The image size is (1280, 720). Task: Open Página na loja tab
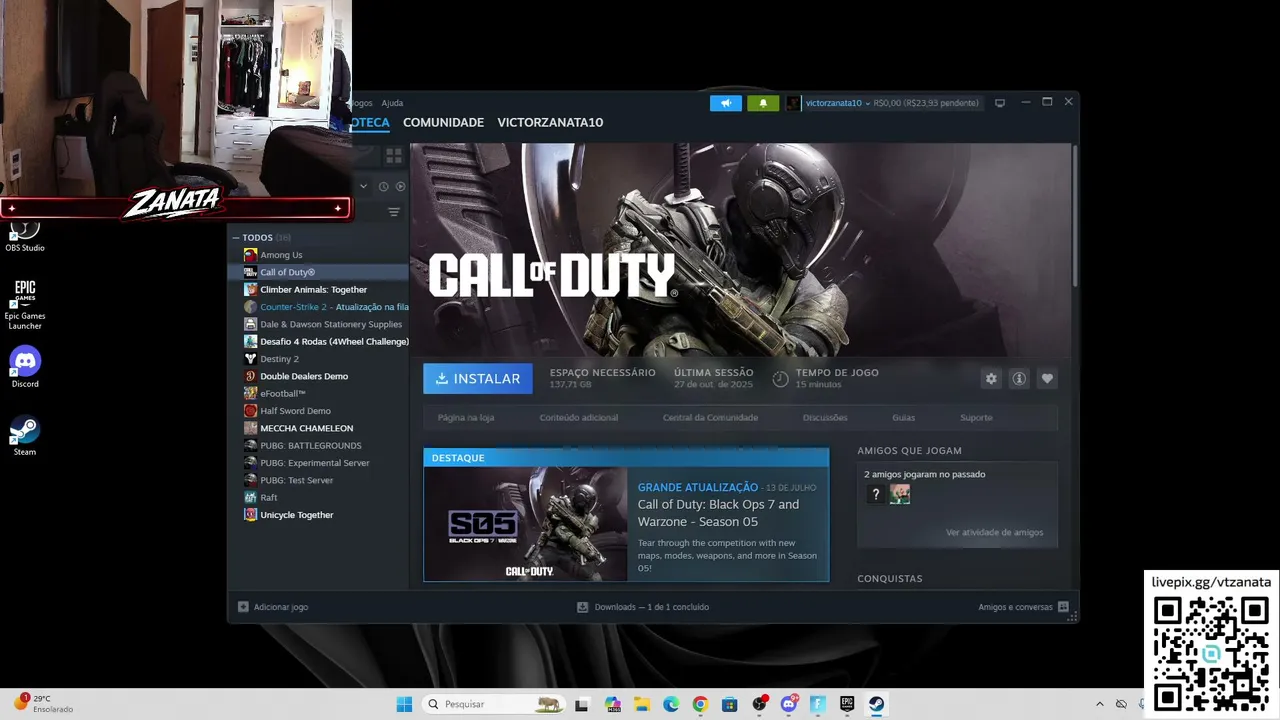[x=466, y=418]
